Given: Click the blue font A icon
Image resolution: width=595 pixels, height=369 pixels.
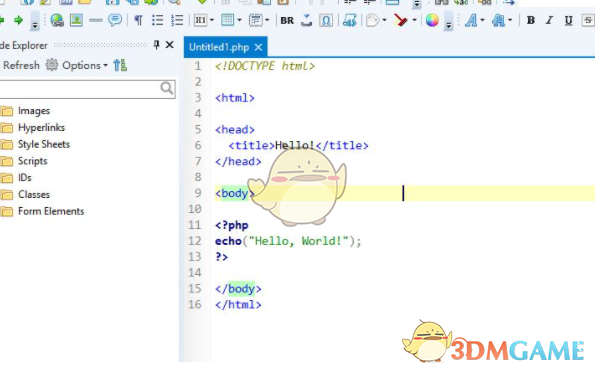Looking at the screenshot, I should click(x=471, y=20).
